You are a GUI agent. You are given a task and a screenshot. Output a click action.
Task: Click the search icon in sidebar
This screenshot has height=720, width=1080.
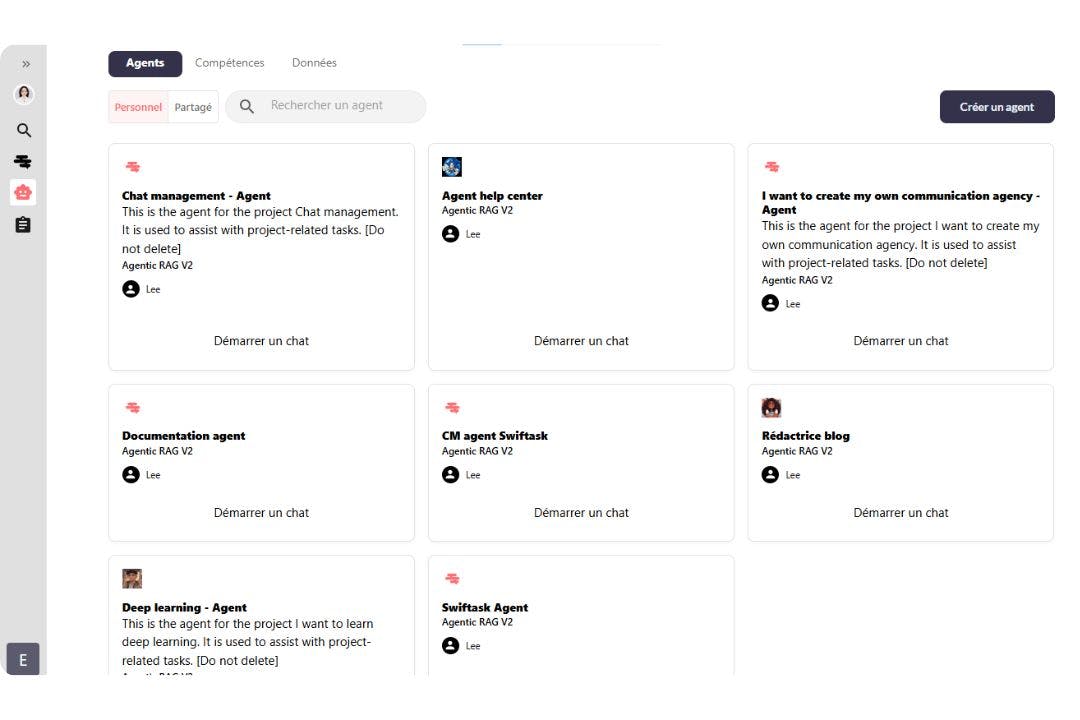[x=24, y=130]
